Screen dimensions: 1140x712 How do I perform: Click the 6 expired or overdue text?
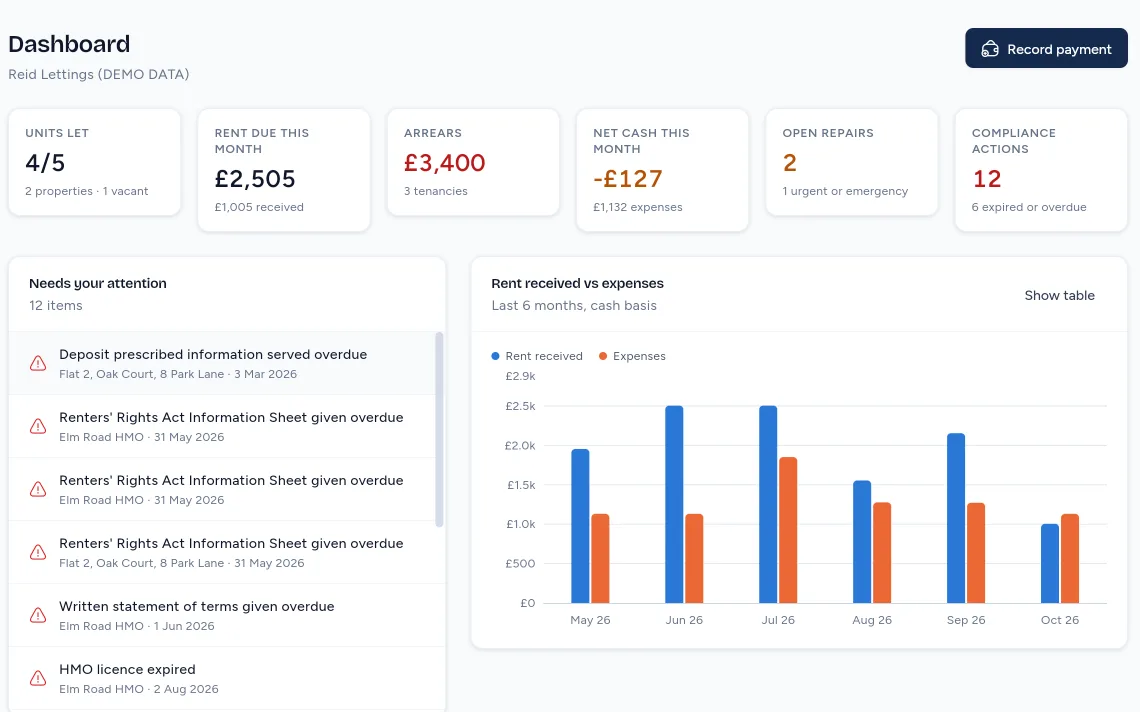tap(1029, 207)
